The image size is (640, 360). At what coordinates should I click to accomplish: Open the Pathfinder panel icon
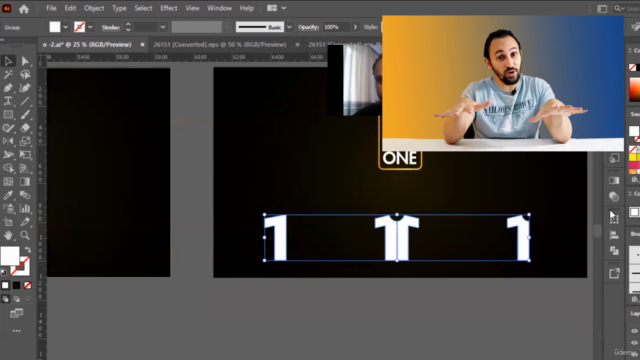614,251
